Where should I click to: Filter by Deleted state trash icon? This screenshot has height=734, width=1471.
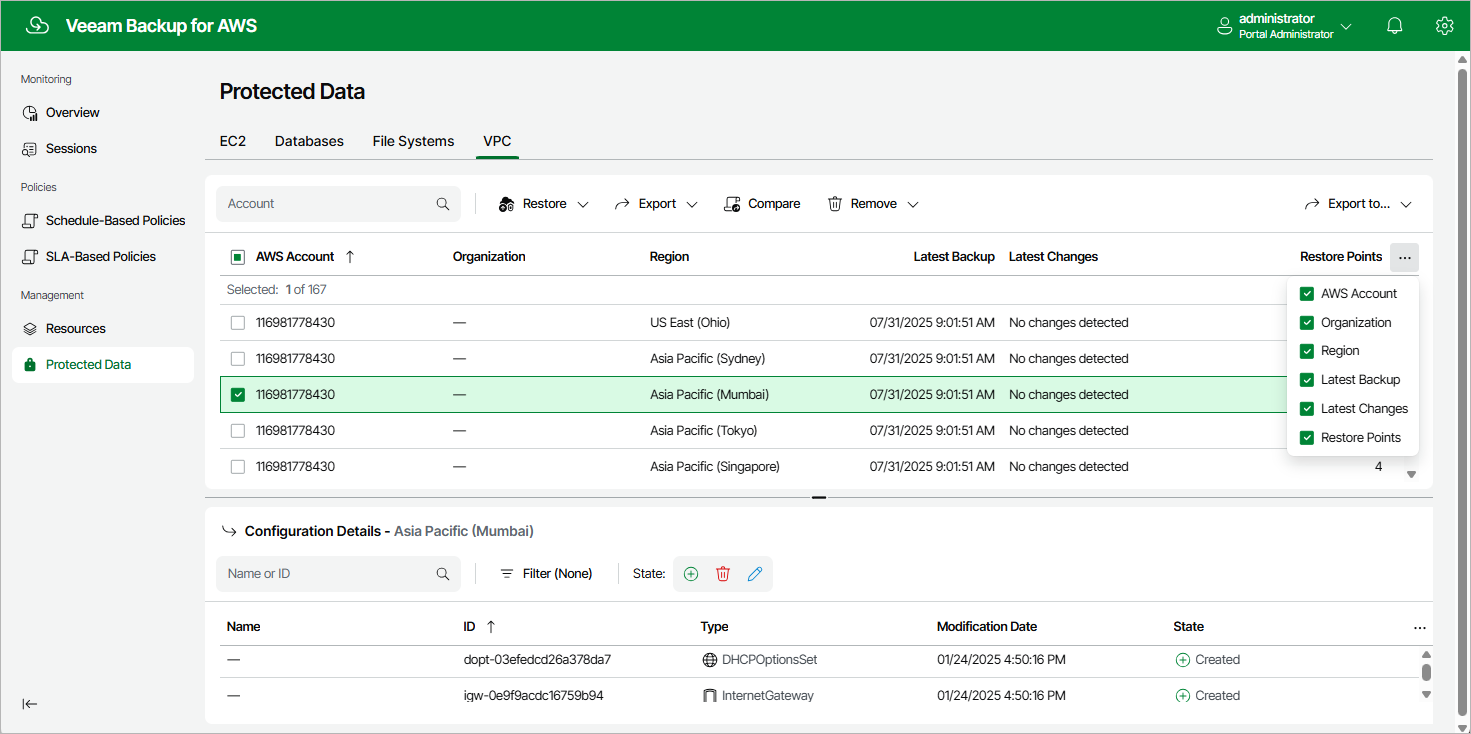tap(723, 574)
